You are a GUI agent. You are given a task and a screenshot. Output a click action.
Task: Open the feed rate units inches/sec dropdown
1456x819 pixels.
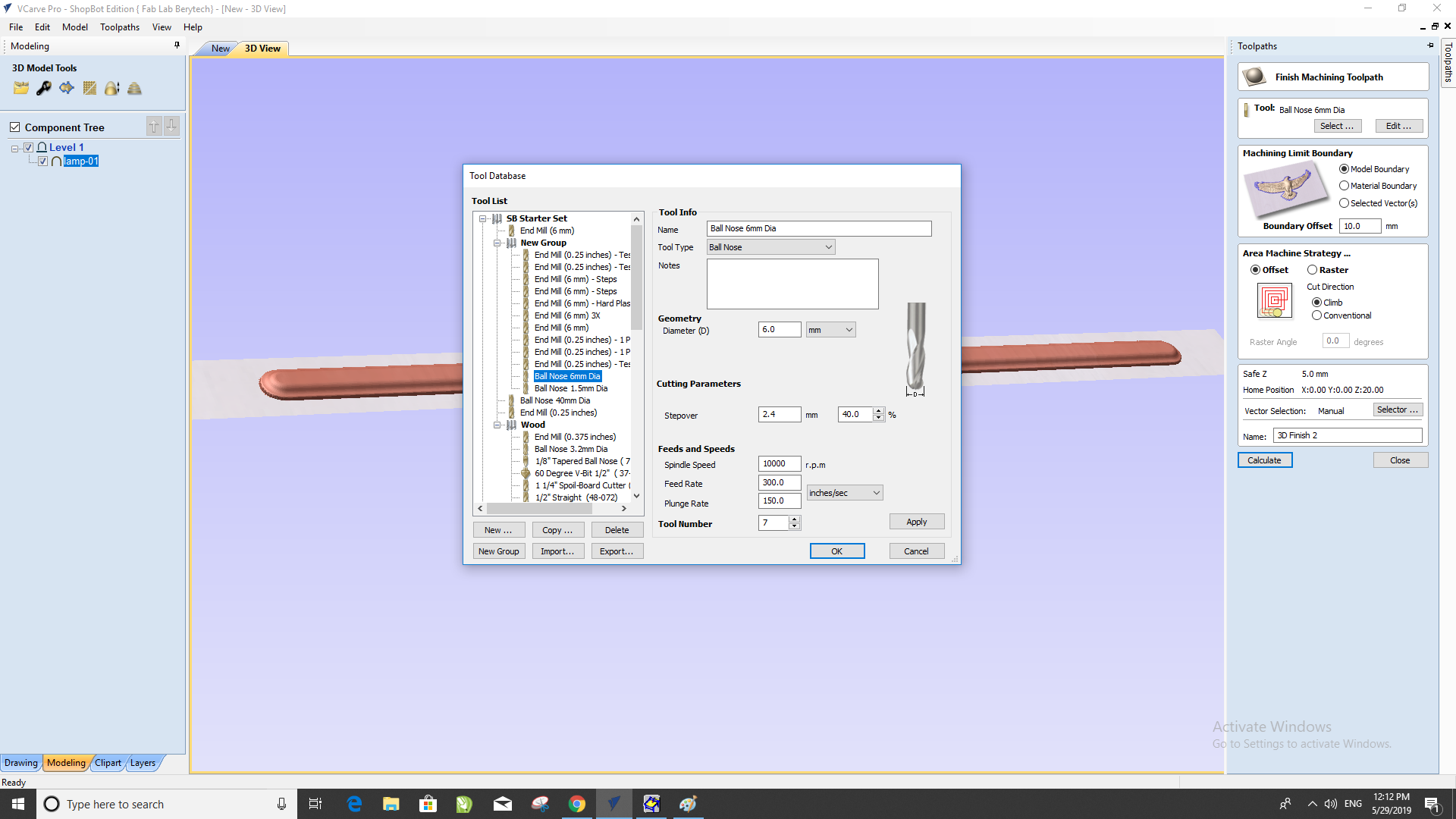tap(844, 493)
